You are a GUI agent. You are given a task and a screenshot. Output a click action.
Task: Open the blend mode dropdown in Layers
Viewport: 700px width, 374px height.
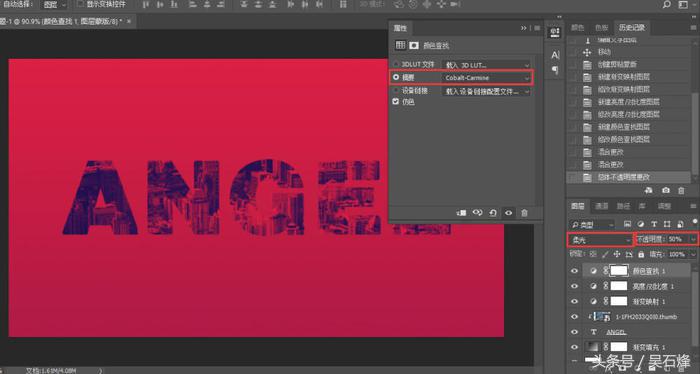(600, 240)
